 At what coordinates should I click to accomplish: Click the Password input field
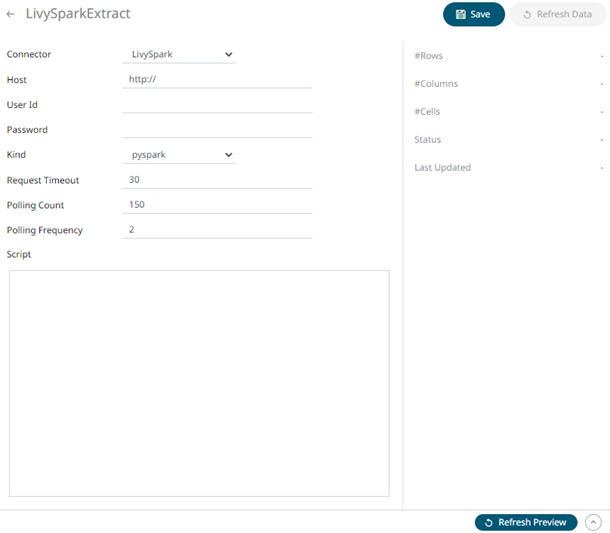point(217,129)
